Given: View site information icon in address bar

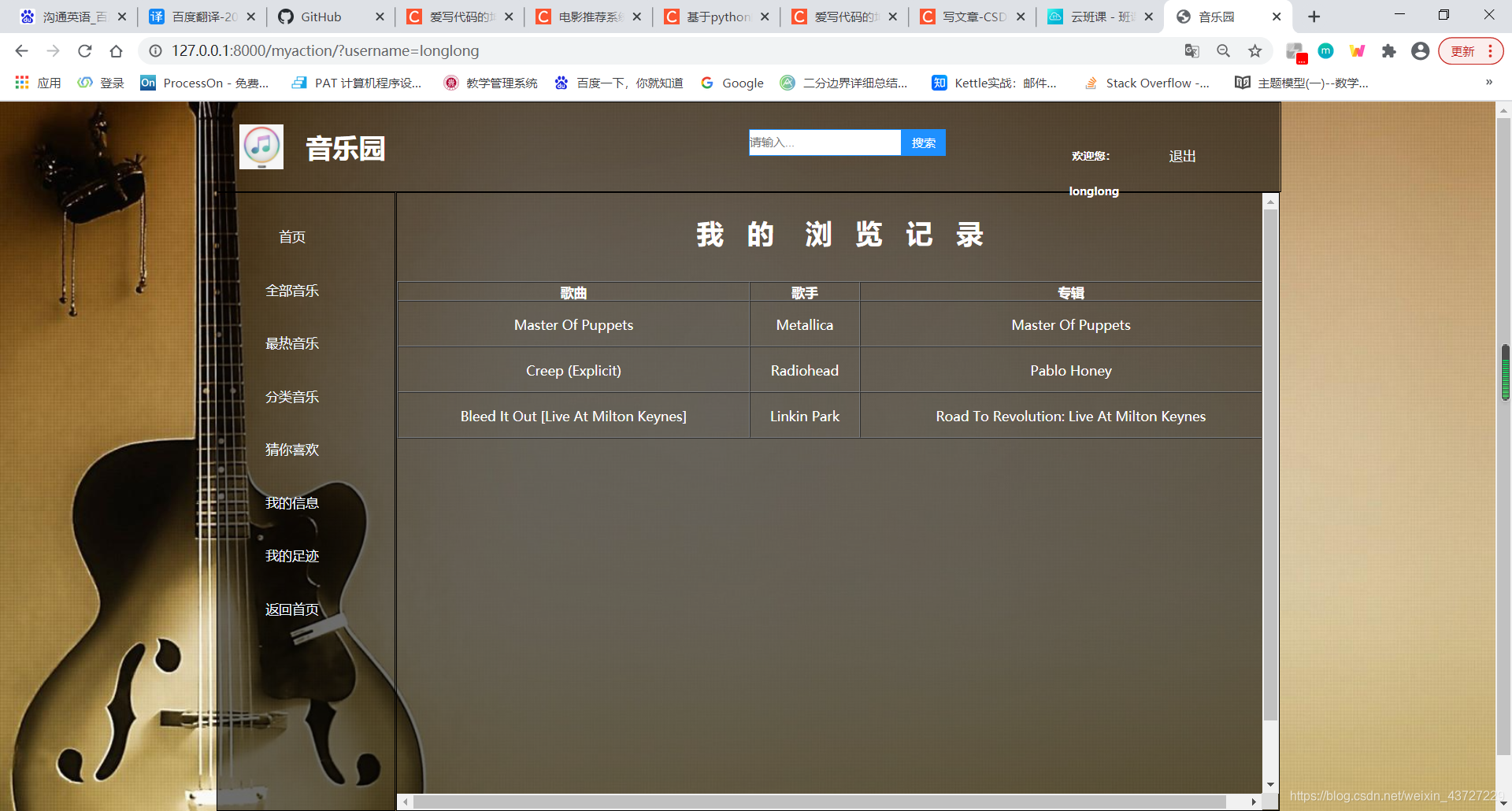Looking at the screenshot, I should click(x=156, y=51).
